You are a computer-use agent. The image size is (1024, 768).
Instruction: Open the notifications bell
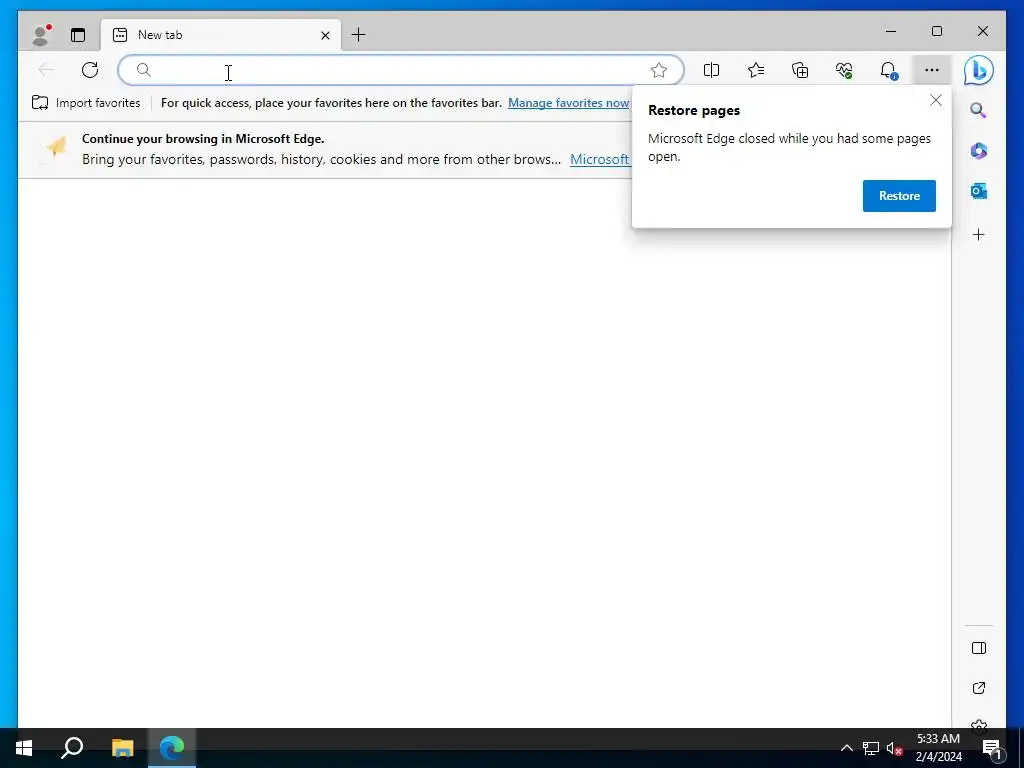(888, 70)
